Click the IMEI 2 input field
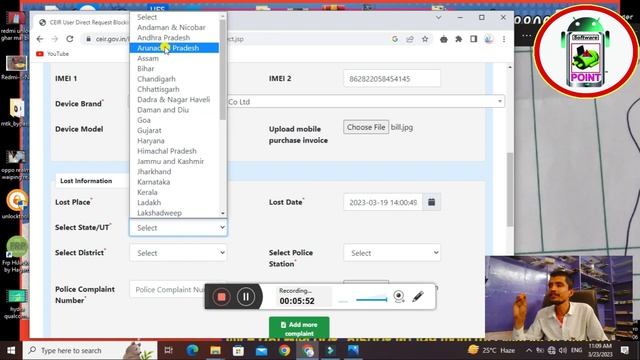The height and width of the screenshot is (360, 640). point(392,78)
